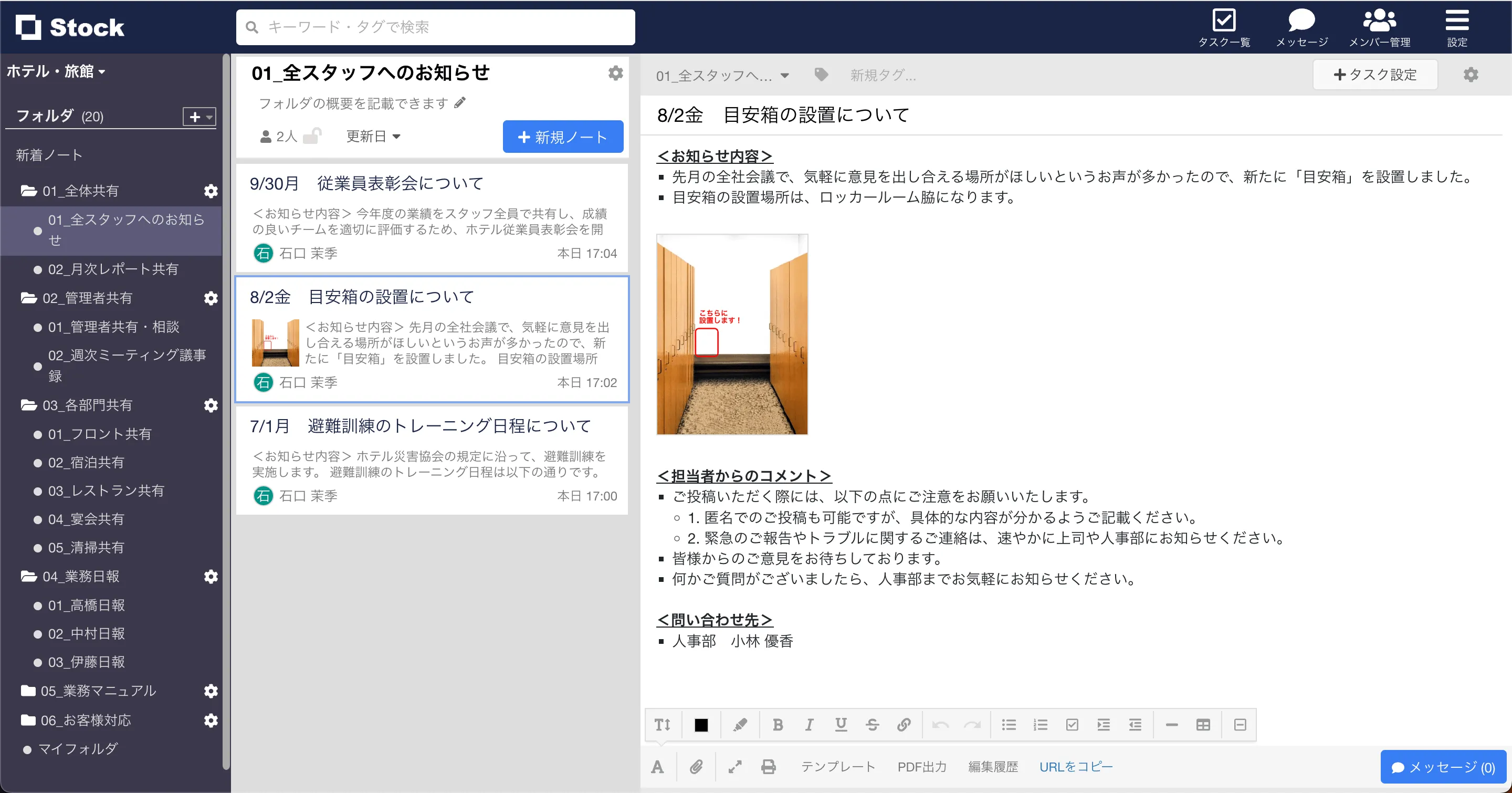The height and width of the screenshot is (793, 1512).
Task: Click the URLをコピー link
Action: click(1075, 767)
